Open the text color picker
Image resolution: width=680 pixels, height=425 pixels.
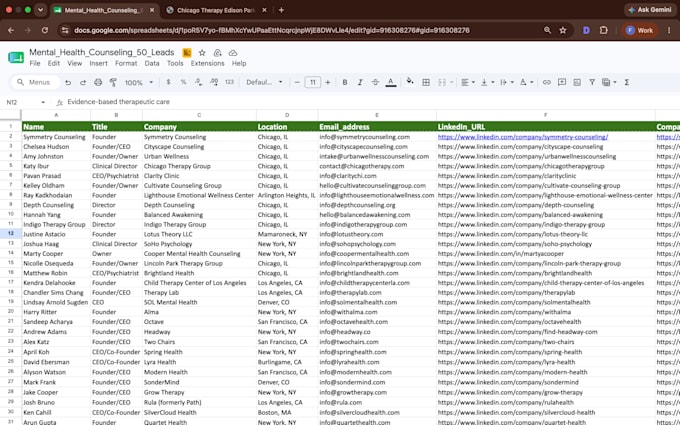click(391, 82)
